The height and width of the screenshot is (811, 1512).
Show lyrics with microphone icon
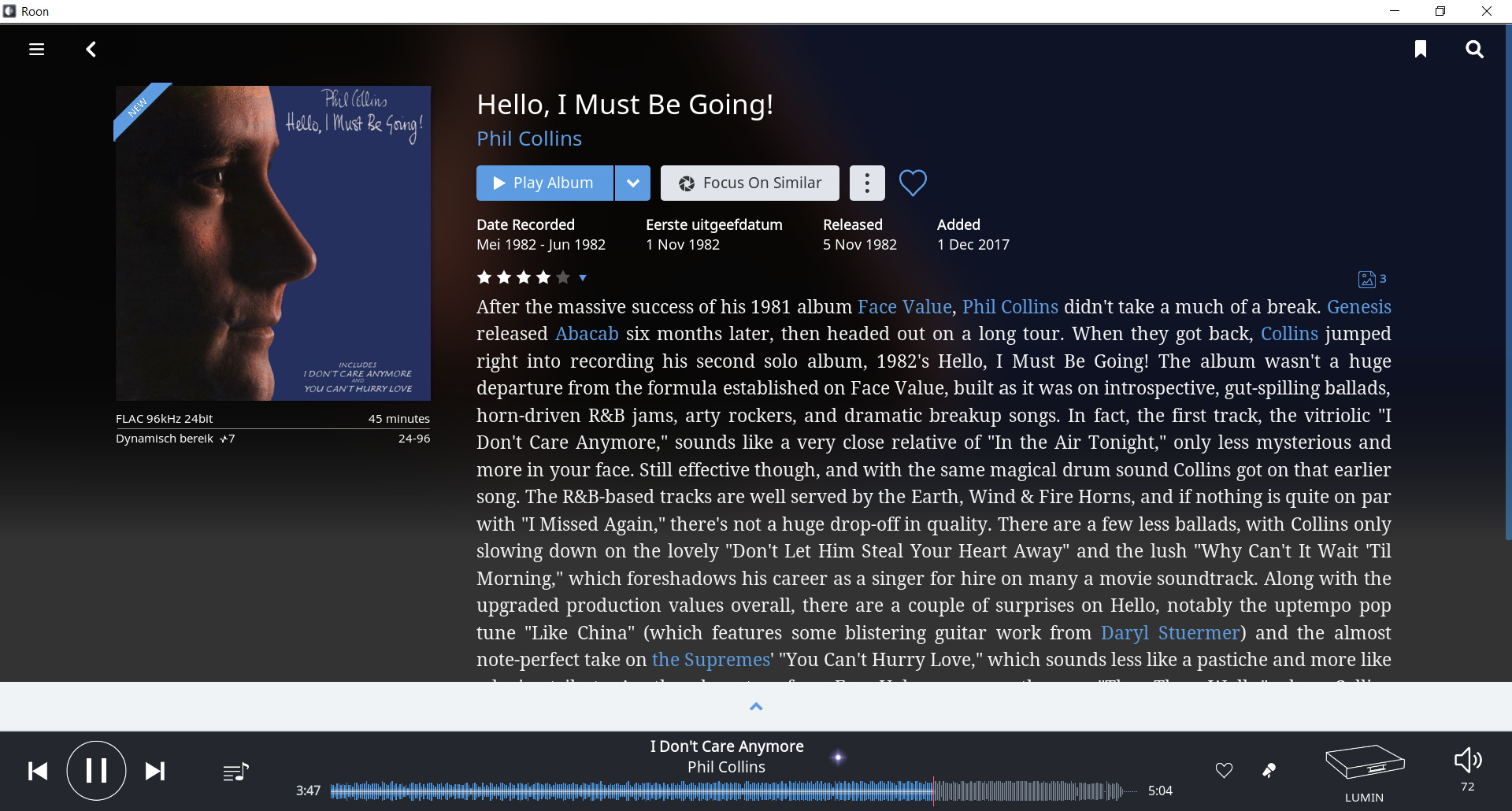(1269, 770)
